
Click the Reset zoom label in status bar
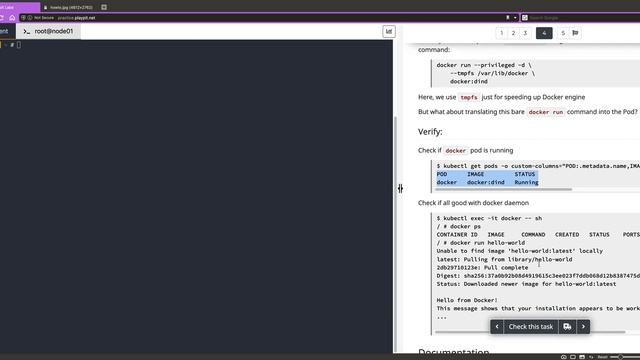603,357
